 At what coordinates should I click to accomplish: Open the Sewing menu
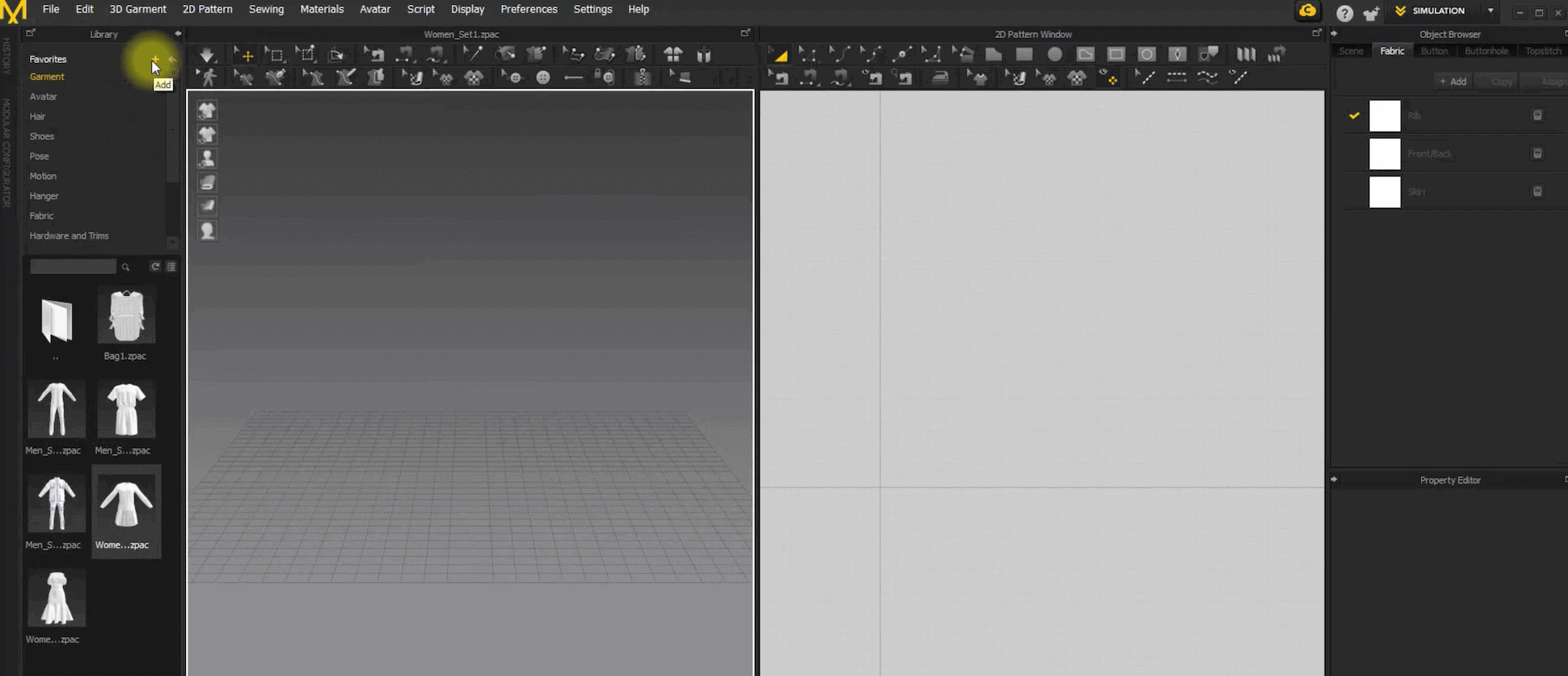tap(266, 9)
